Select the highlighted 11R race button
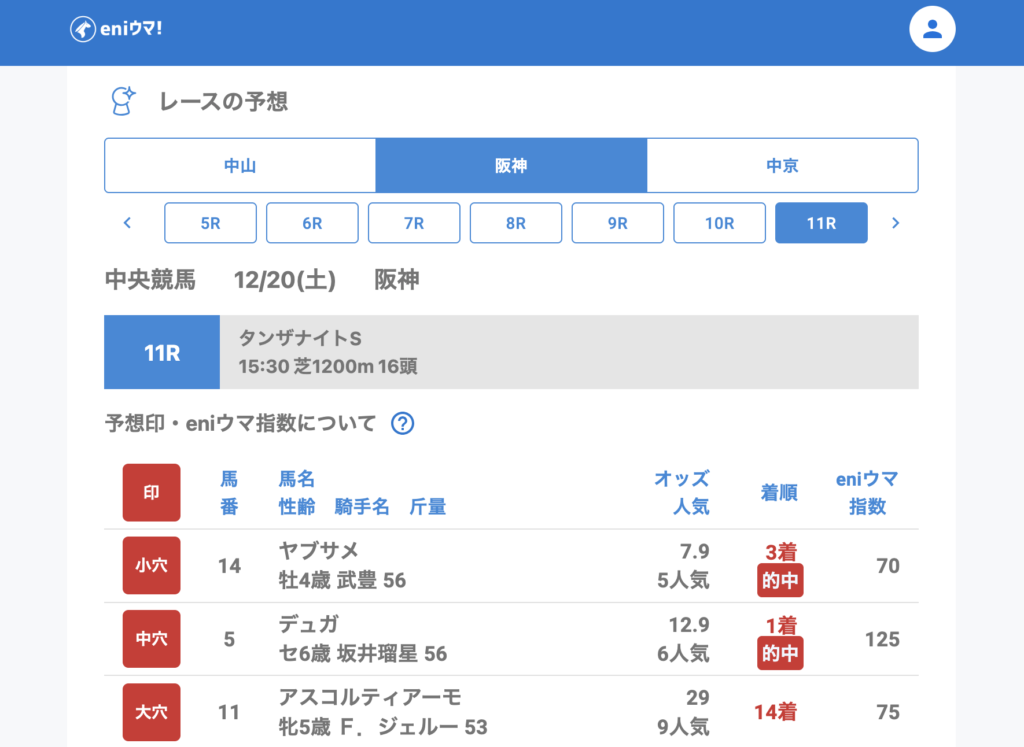 click(x=821, y=223)
